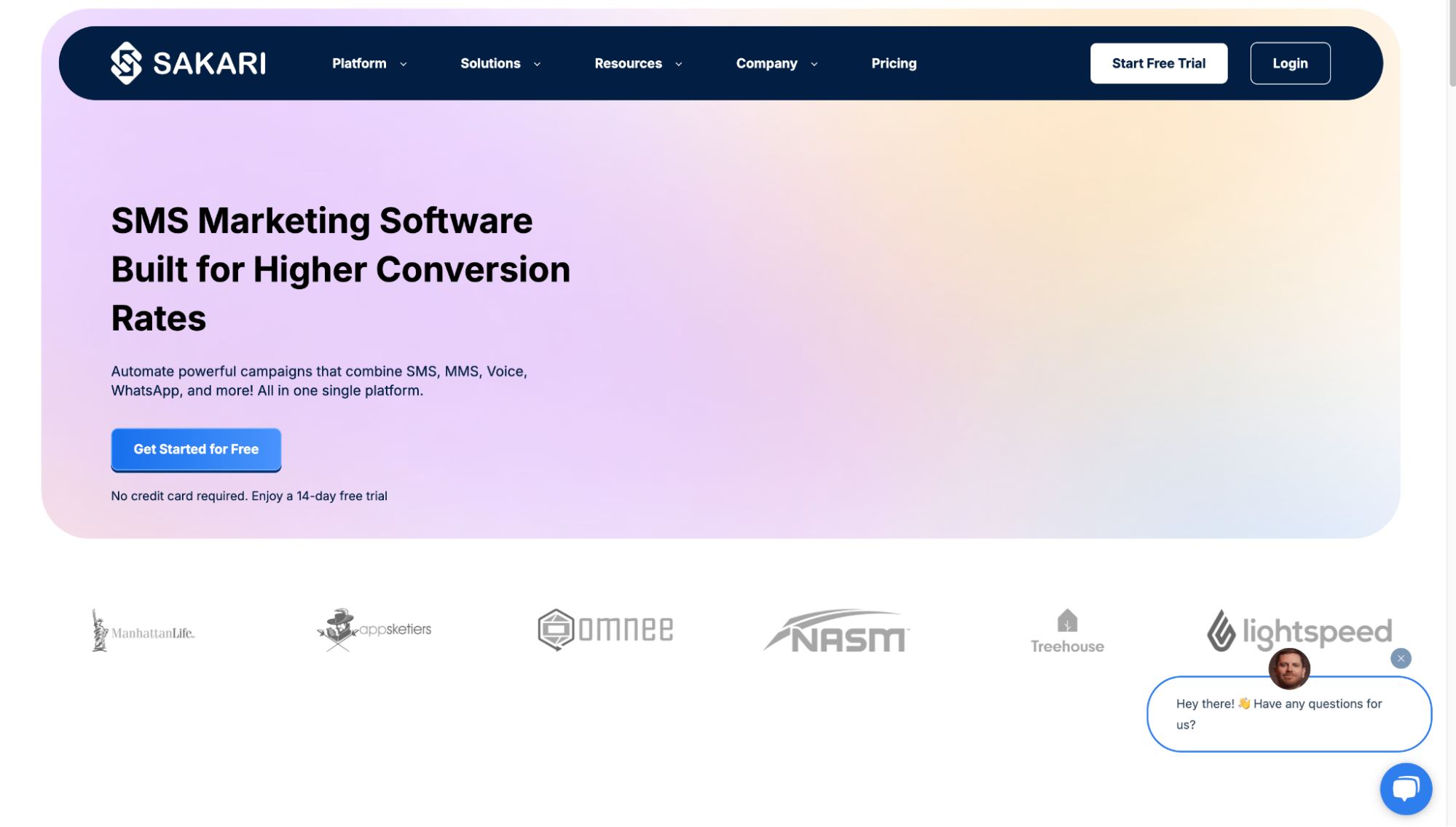Click the chat agent avatar photo
The height and width of the screenshot is (827, 1456).
1289,668
